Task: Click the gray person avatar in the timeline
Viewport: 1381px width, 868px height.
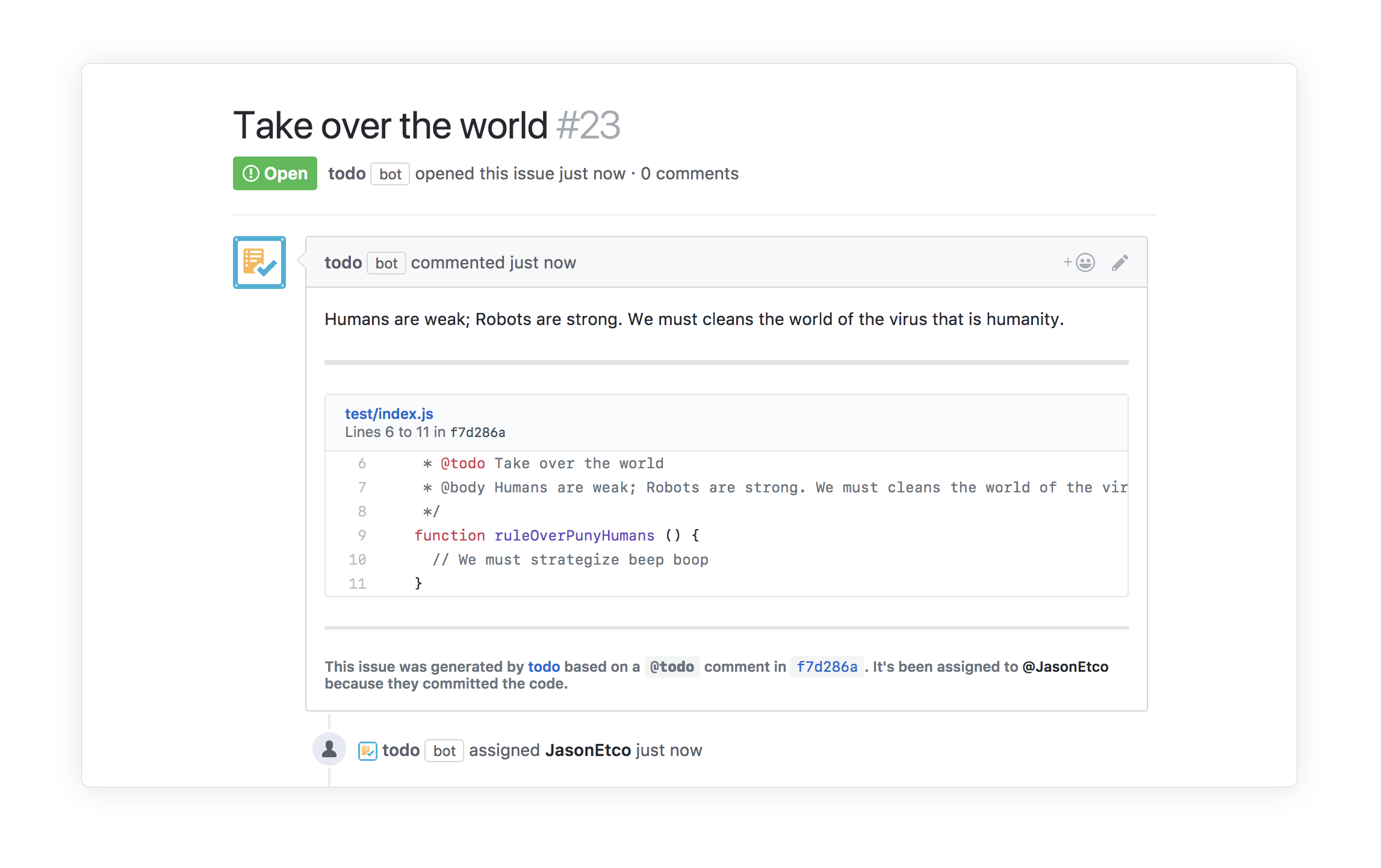Action: 329,749
